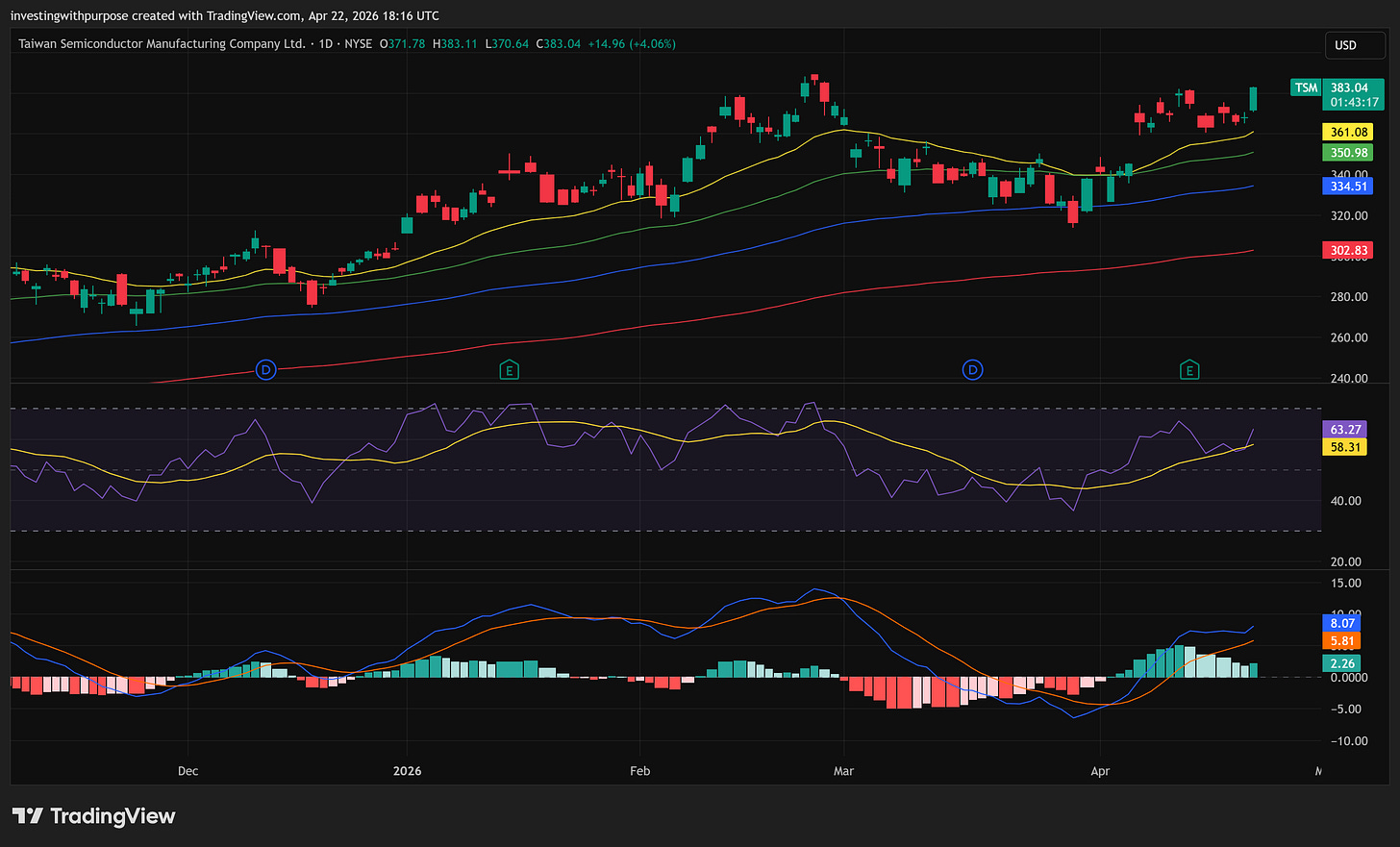The image size is (1400, 847).
Task: Click the 280.00 price scale label
Action: [1349, 297]
